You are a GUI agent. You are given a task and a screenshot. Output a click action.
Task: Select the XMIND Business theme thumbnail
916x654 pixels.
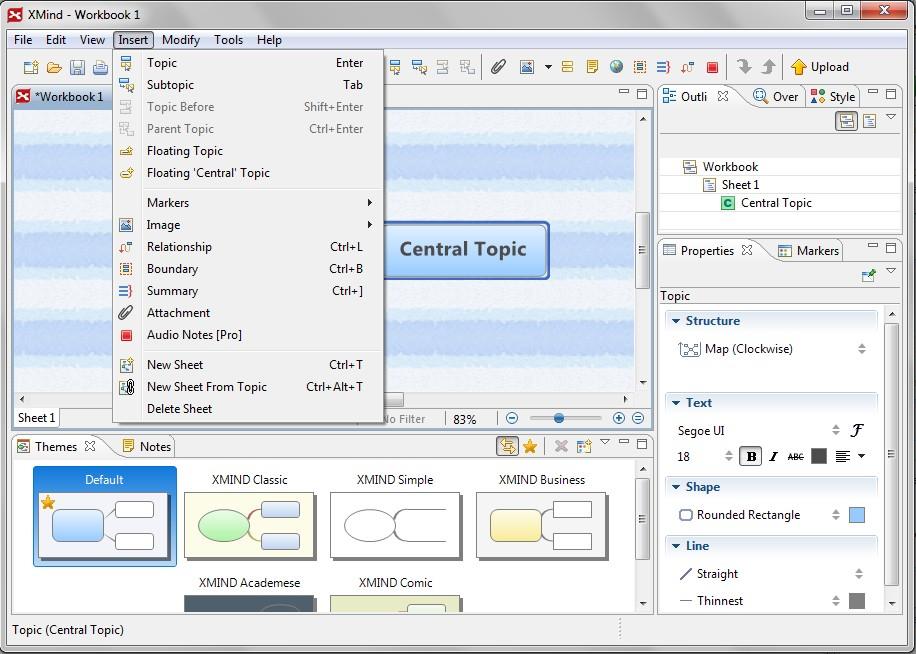(x=542, y=525)
